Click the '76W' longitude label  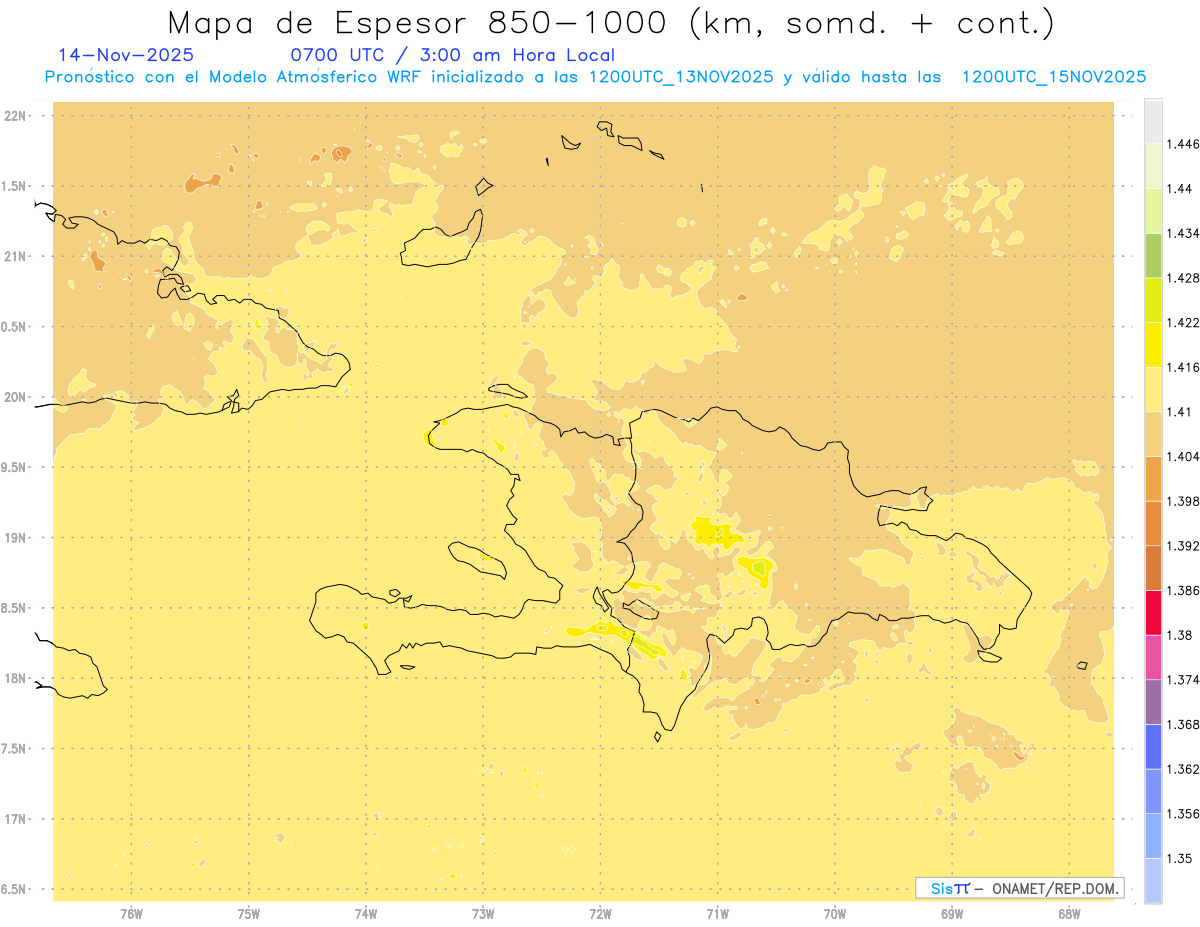point(131,913)
